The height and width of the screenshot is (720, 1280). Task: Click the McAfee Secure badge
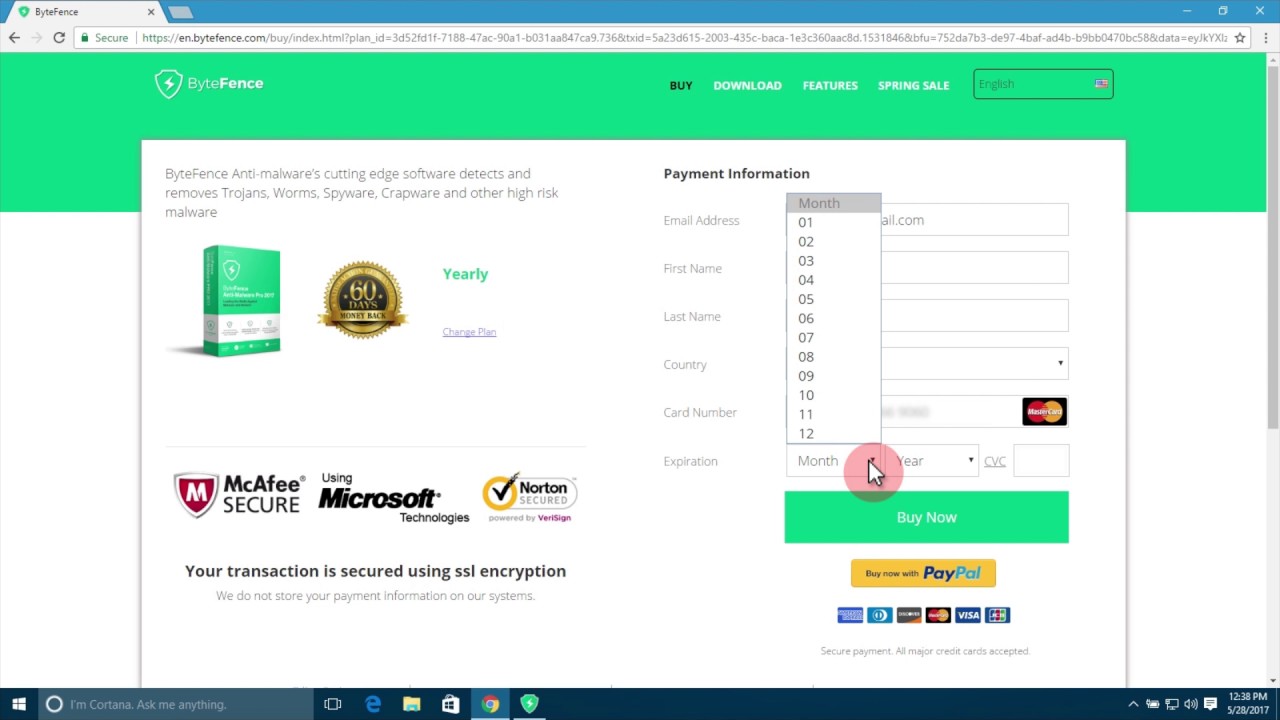pyautogui.click(x=238, y=495)
